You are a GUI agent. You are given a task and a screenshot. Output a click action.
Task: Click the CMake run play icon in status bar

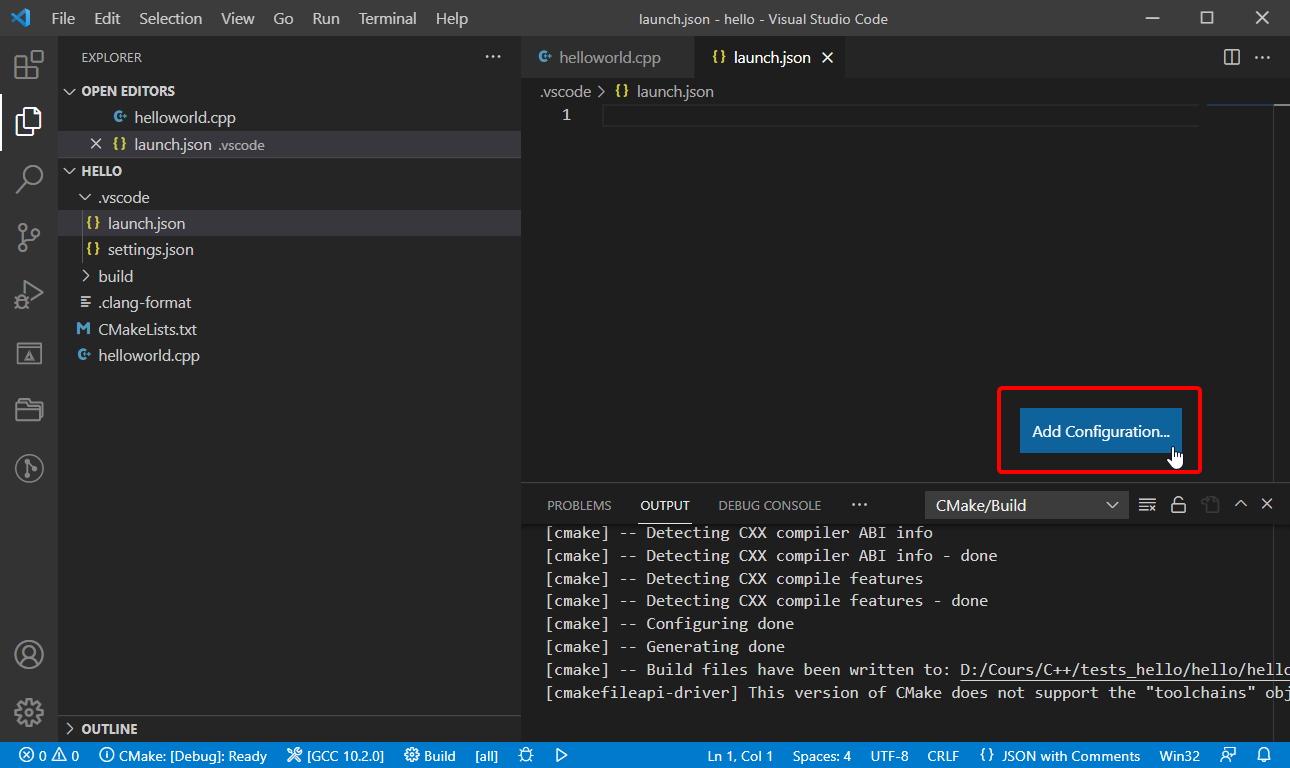pyautogui.click(x=562, y=755)
